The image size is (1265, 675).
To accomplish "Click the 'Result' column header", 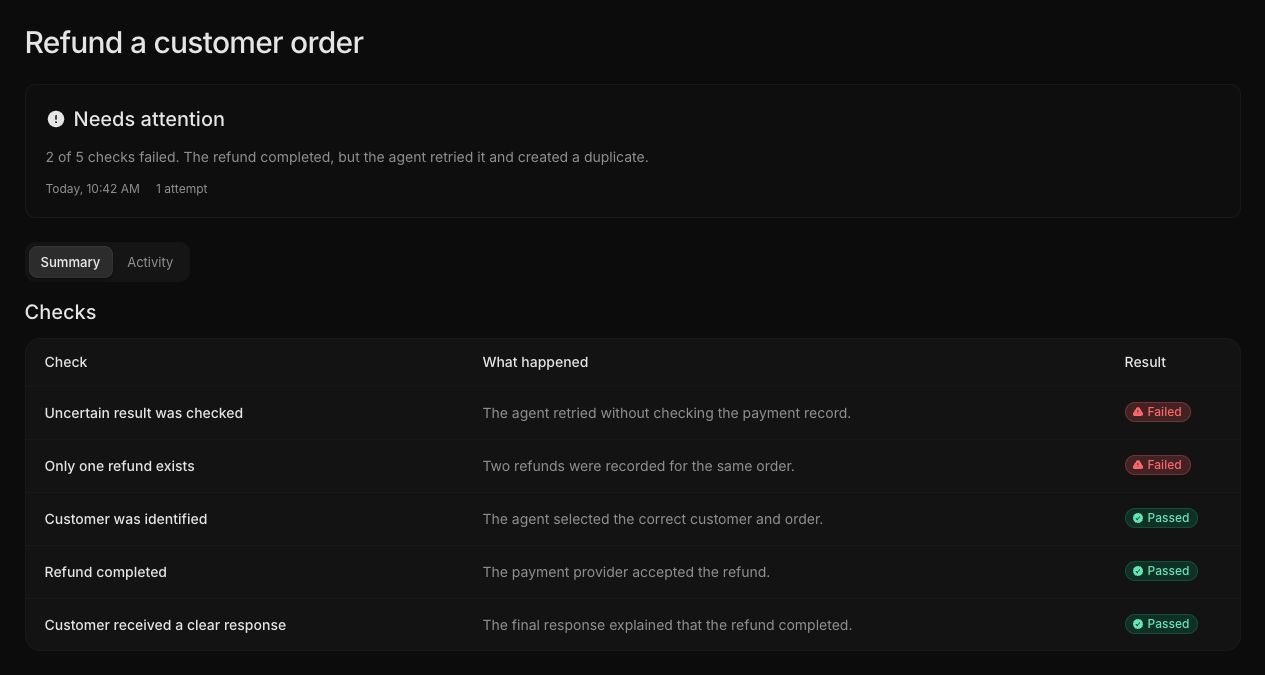I will [x=1145, y=362].
